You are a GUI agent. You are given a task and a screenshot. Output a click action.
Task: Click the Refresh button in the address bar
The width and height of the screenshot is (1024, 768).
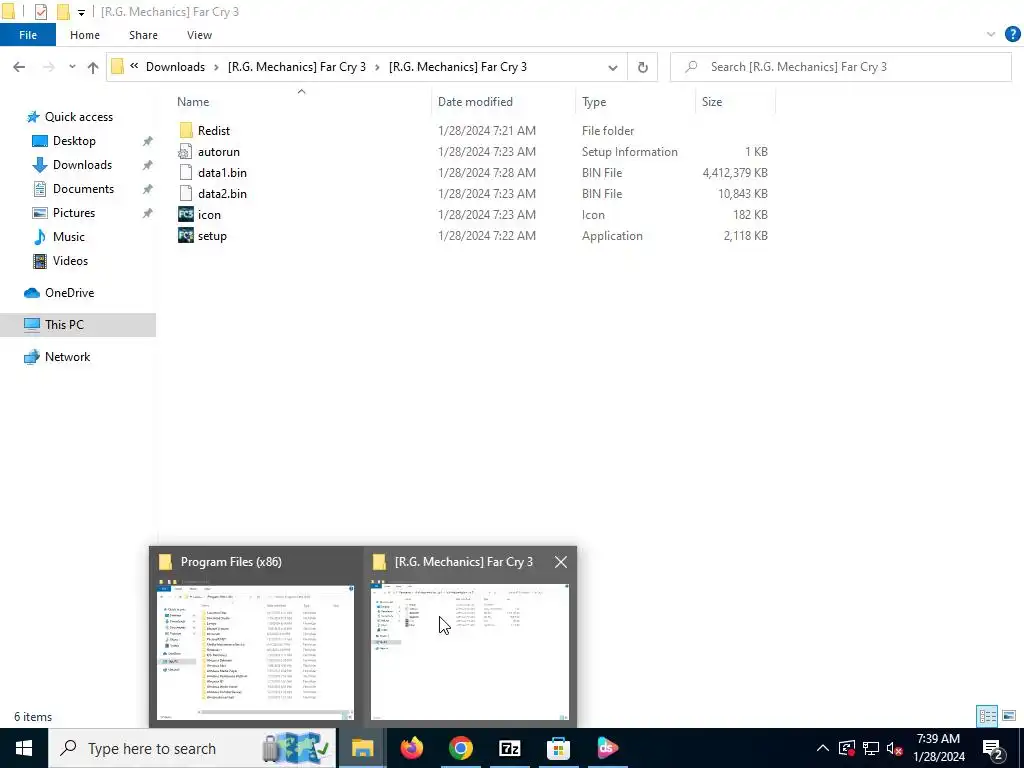click(x=643, y=67)
